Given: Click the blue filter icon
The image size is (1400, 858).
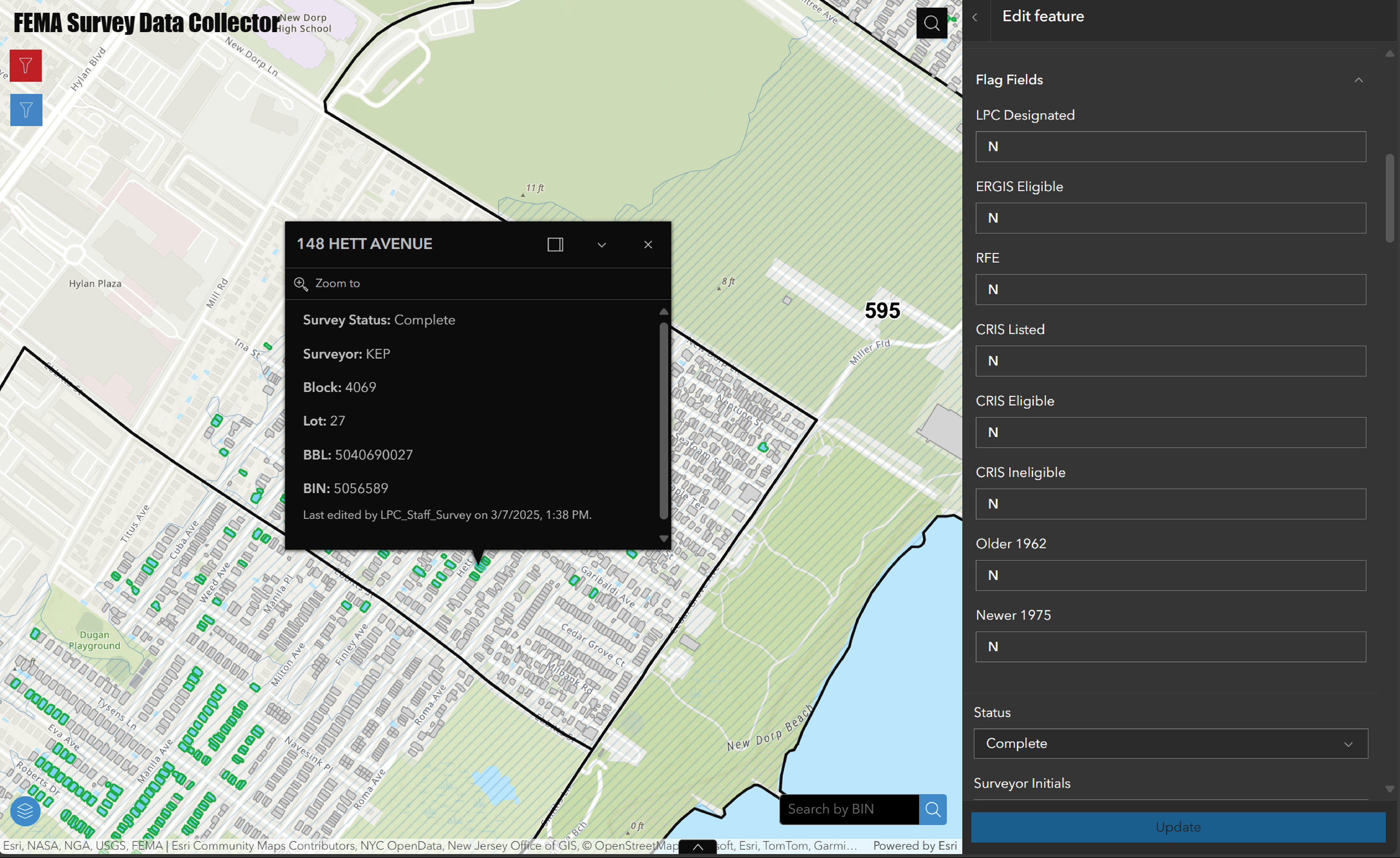Looking at the screenshot, I should pyautogui.click(x=26, y=110).
